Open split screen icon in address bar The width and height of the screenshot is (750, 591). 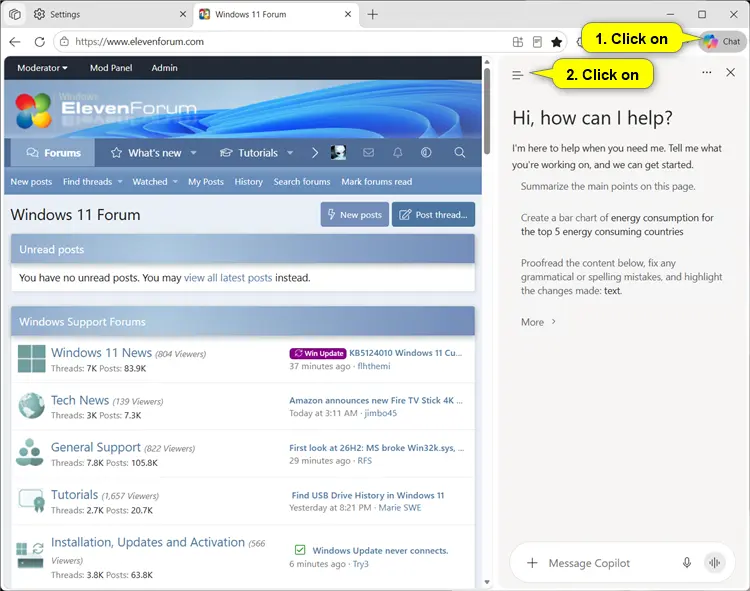[x=518, y=42]
